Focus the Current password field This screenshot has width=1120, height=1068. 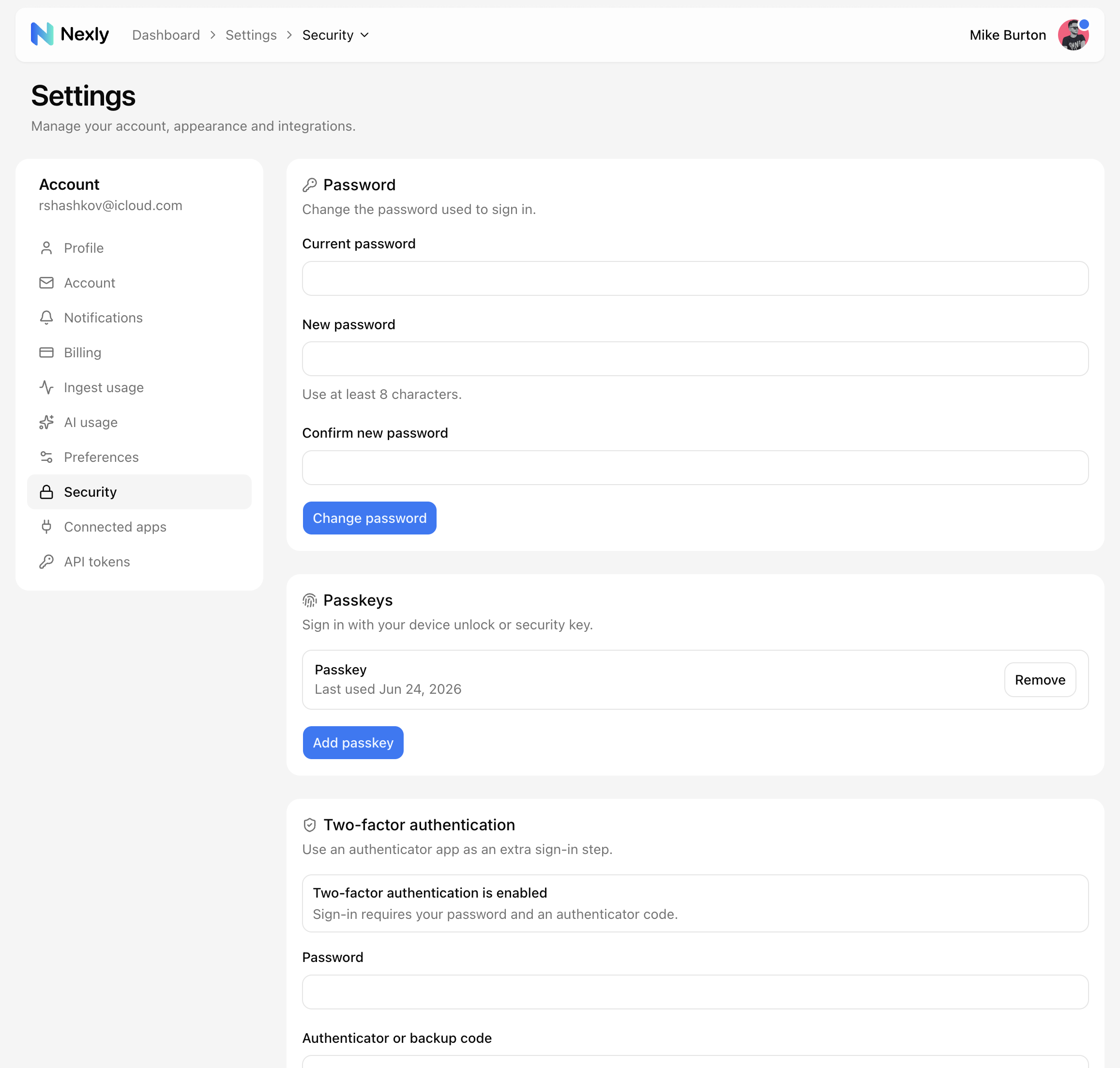point(695,278)
